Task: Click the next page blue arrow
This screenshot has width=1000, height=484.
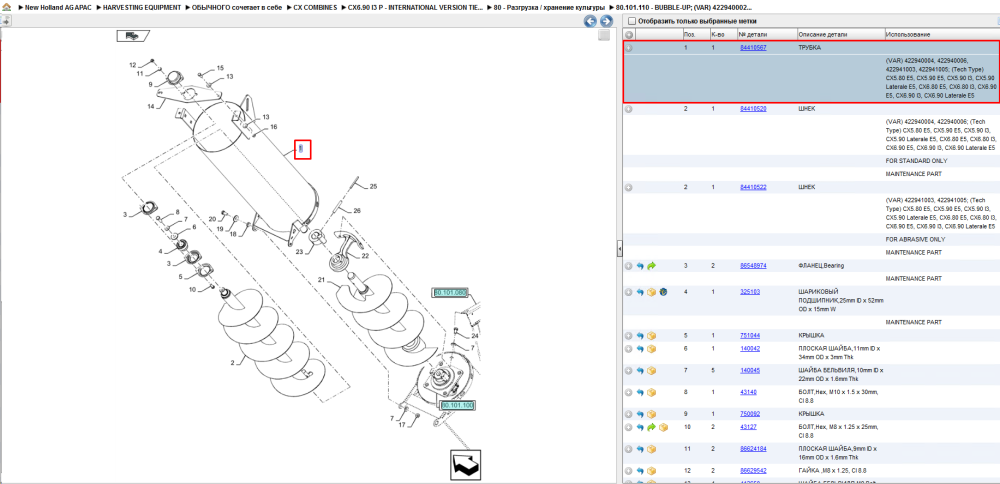Action: (606, 21)
